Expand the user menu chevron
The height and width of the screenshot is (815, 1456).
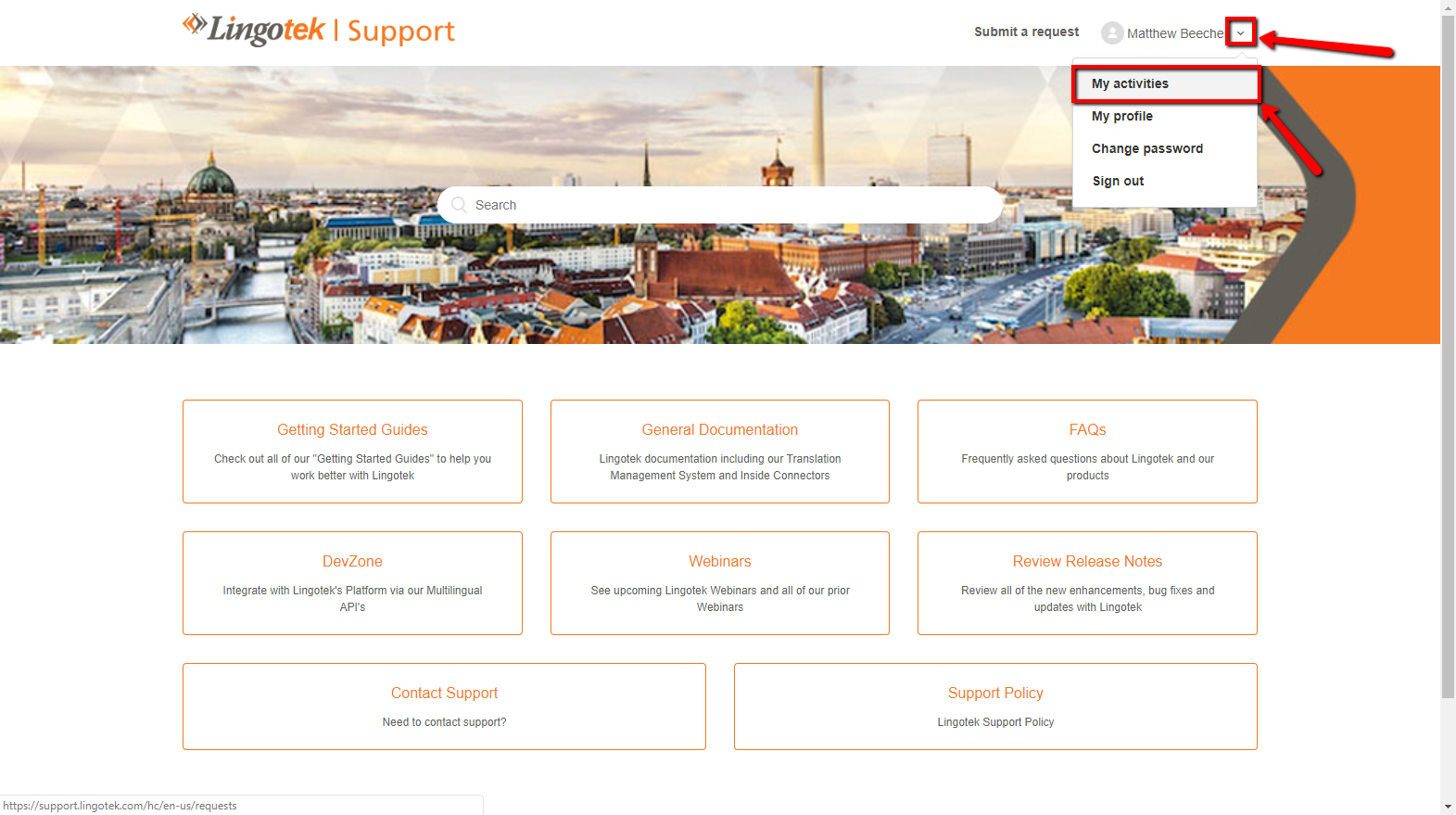point(1240,33)
